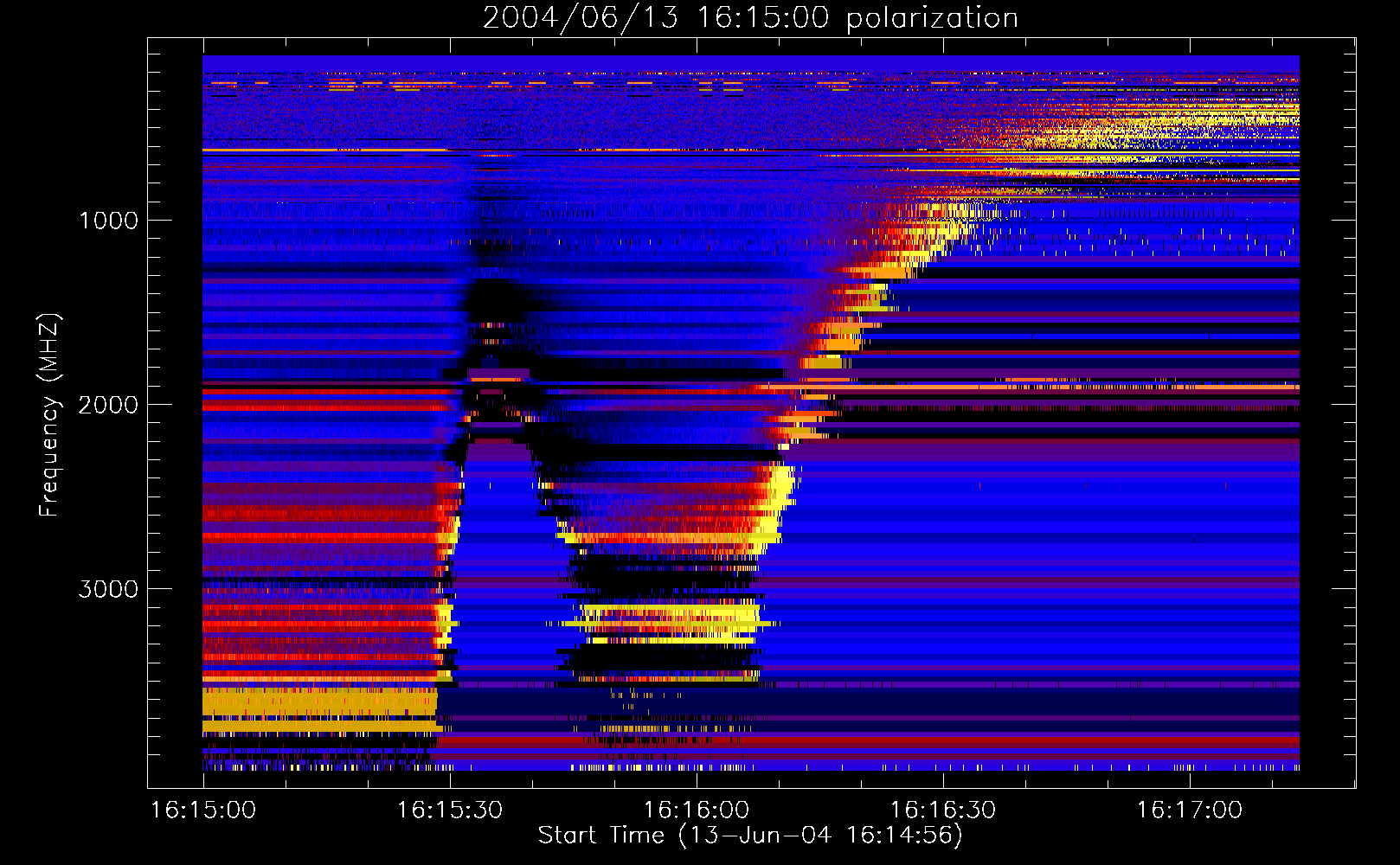This screenshot has height=865, width=1400.
Task: Click the 'Start Time (13-Jun-04 16:14:56)' label
Action: [x=750, y=836]
